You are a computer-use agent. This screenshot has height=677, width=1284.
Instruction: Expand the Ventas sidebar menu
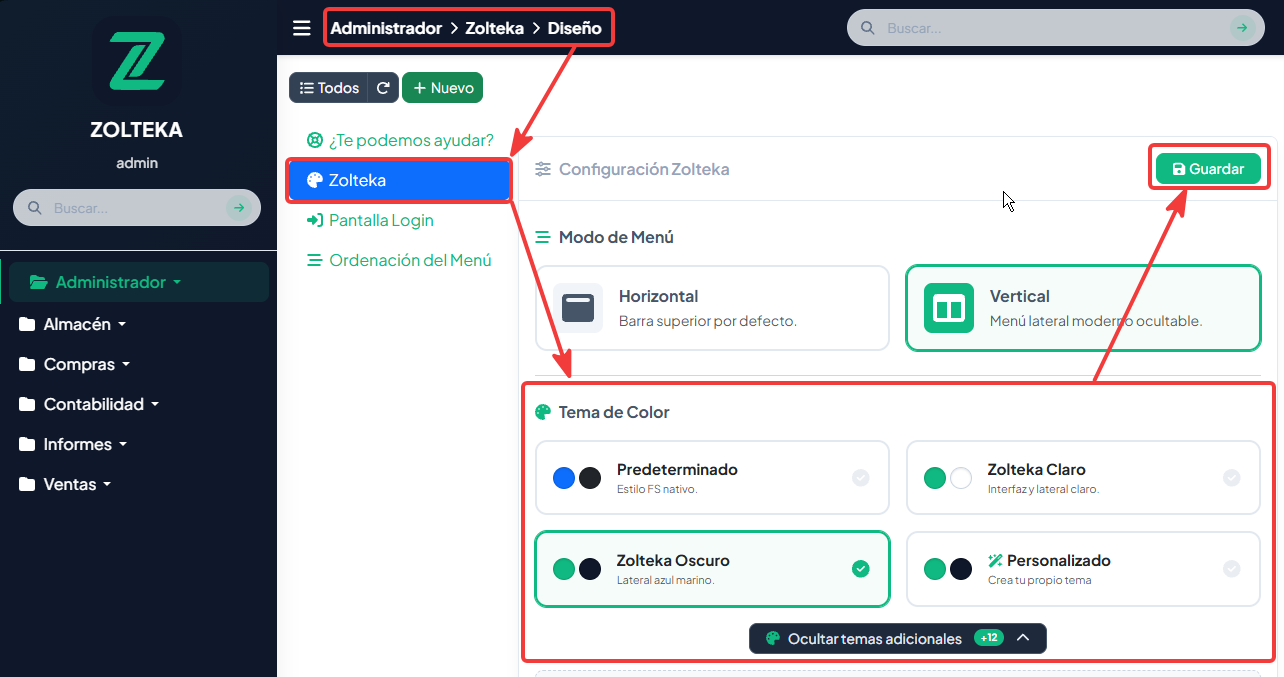(x=65, y=484)
